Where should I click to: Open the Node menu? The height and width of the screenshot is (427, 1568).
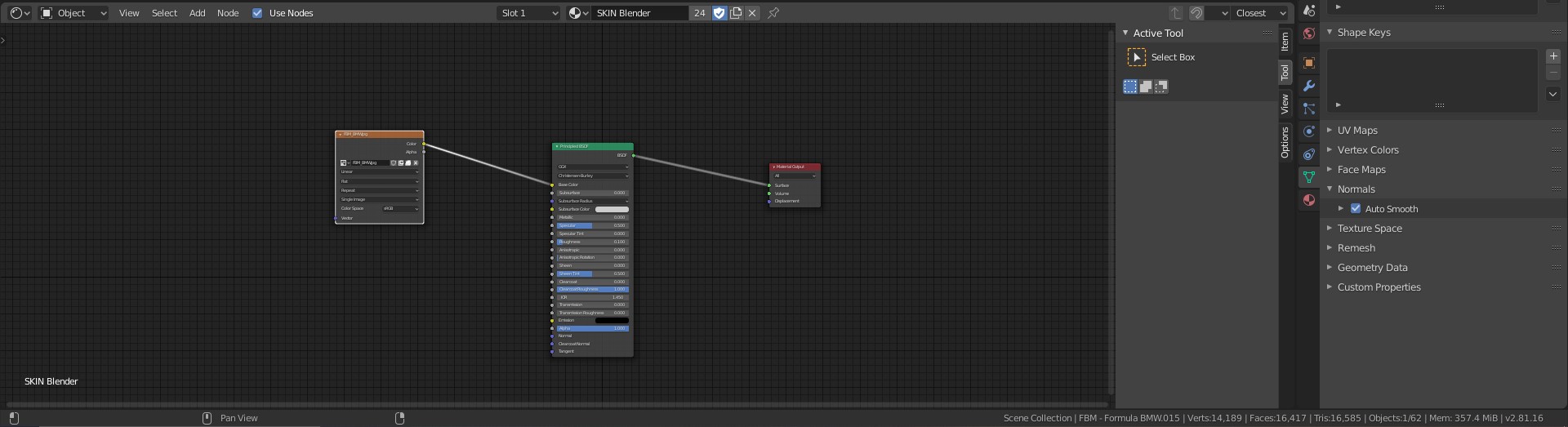pos(228,13)
